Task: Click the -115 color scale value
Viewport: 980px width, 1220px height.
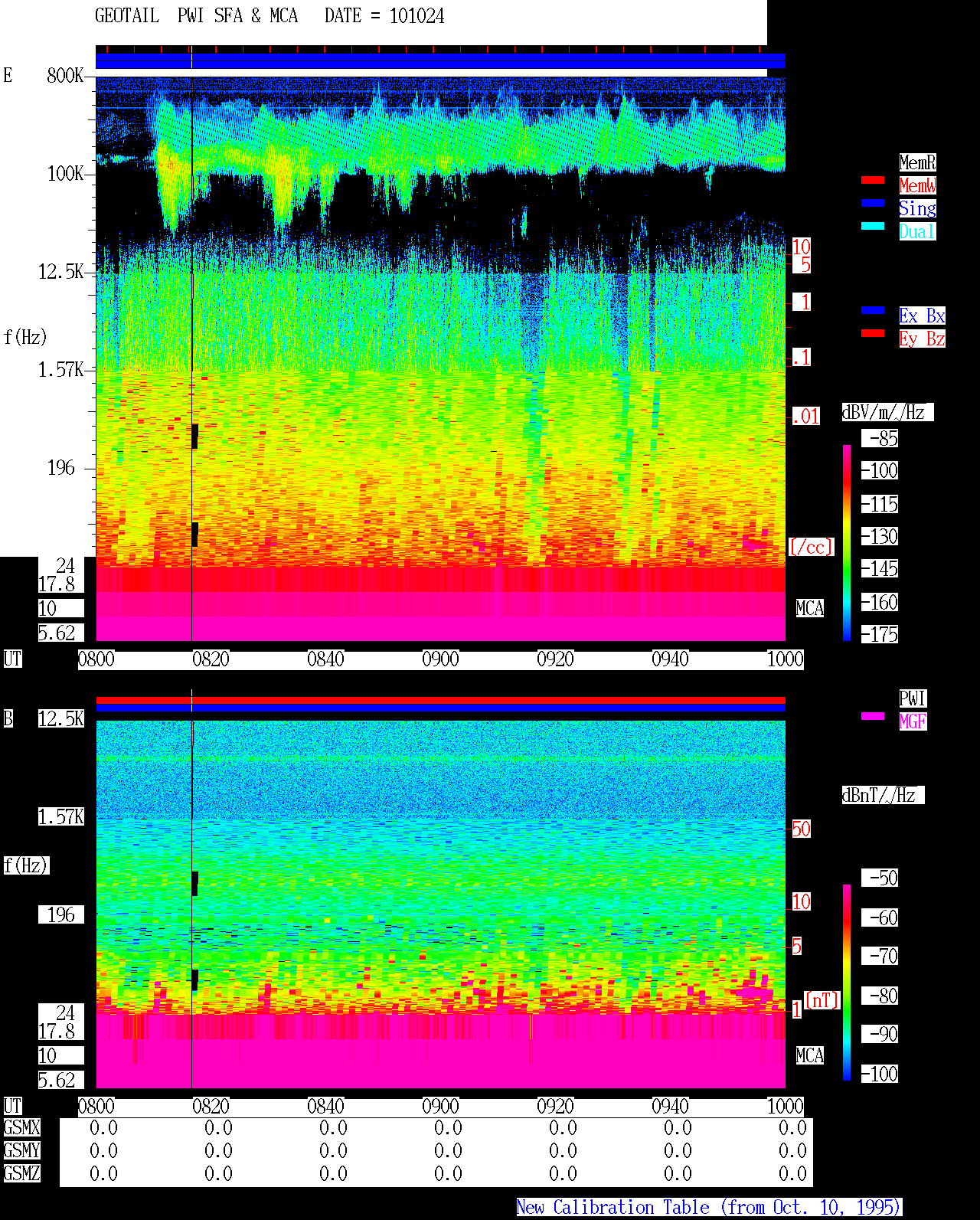Action: pyautogui.click(x=880, y=504)
